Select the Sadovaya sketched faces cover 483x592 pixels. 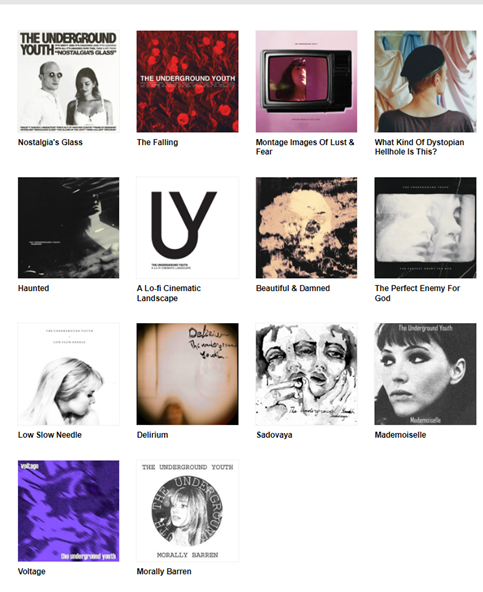pyautogui.click(x=306, y=374)
